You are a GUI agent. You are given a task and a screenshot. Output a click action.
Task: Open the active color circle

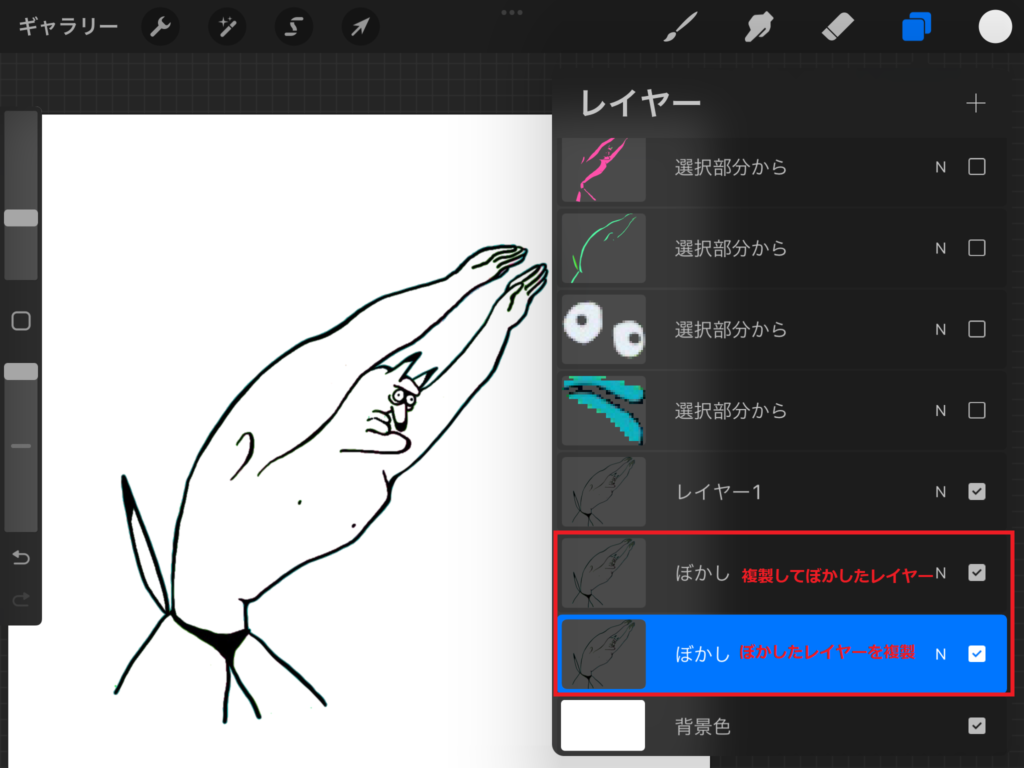995,27
